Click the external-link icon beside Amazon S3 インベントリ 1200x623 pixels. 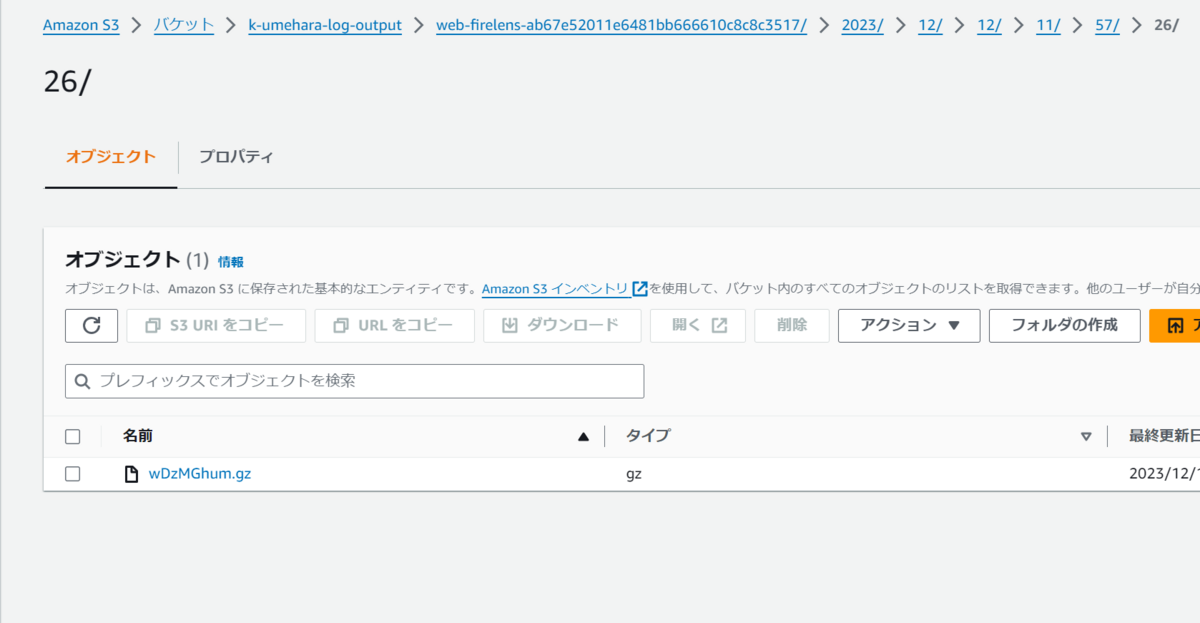(640, 288)
